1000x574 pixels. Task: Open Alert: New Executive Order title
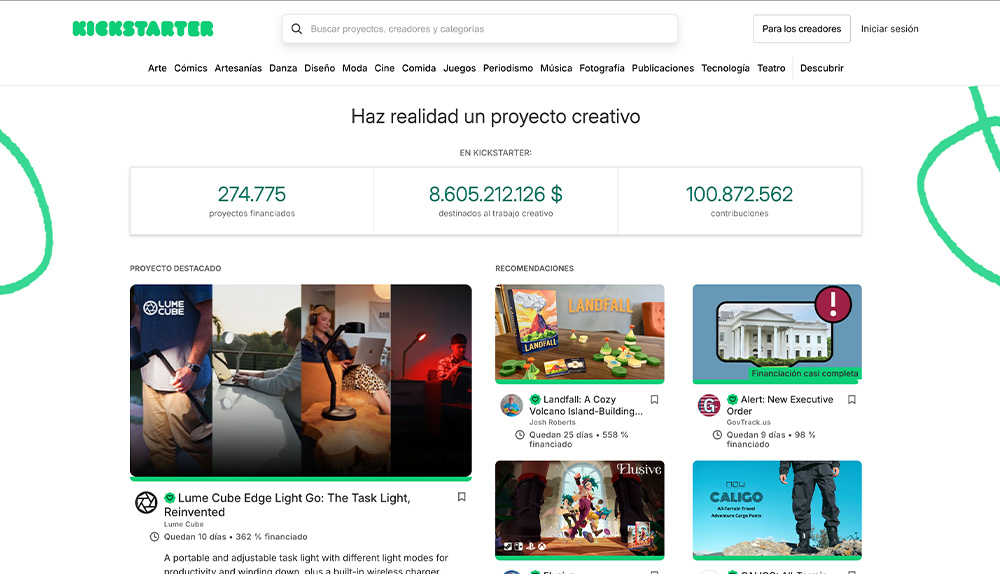pyautogui.click(x=780, y=405)
